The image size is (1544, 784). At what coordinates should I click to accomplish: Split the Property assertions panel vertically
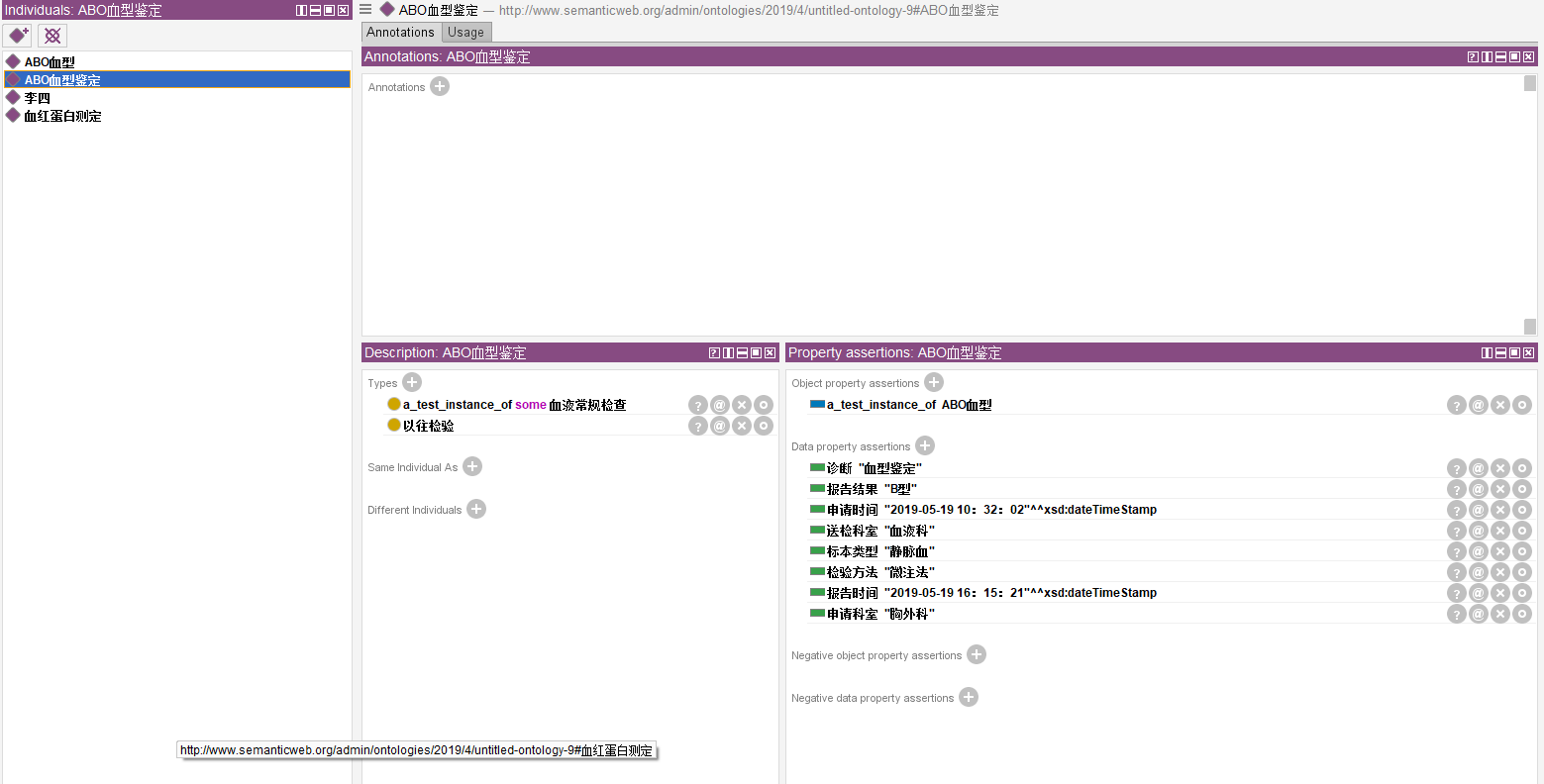click(x=1487, y=352)
